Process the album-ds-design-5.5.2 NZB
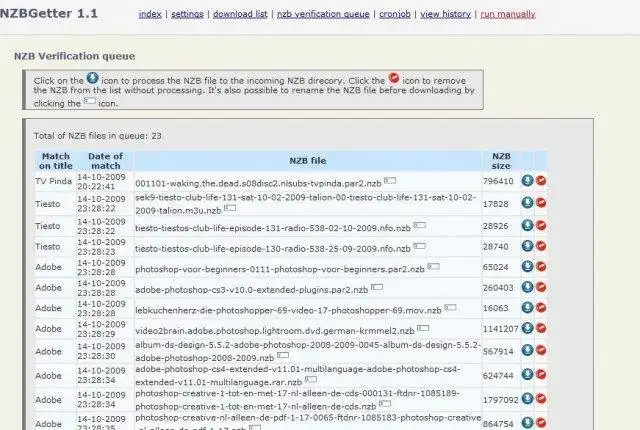The width and height of the screenshot is (640, 430). (x=527, y=350)
